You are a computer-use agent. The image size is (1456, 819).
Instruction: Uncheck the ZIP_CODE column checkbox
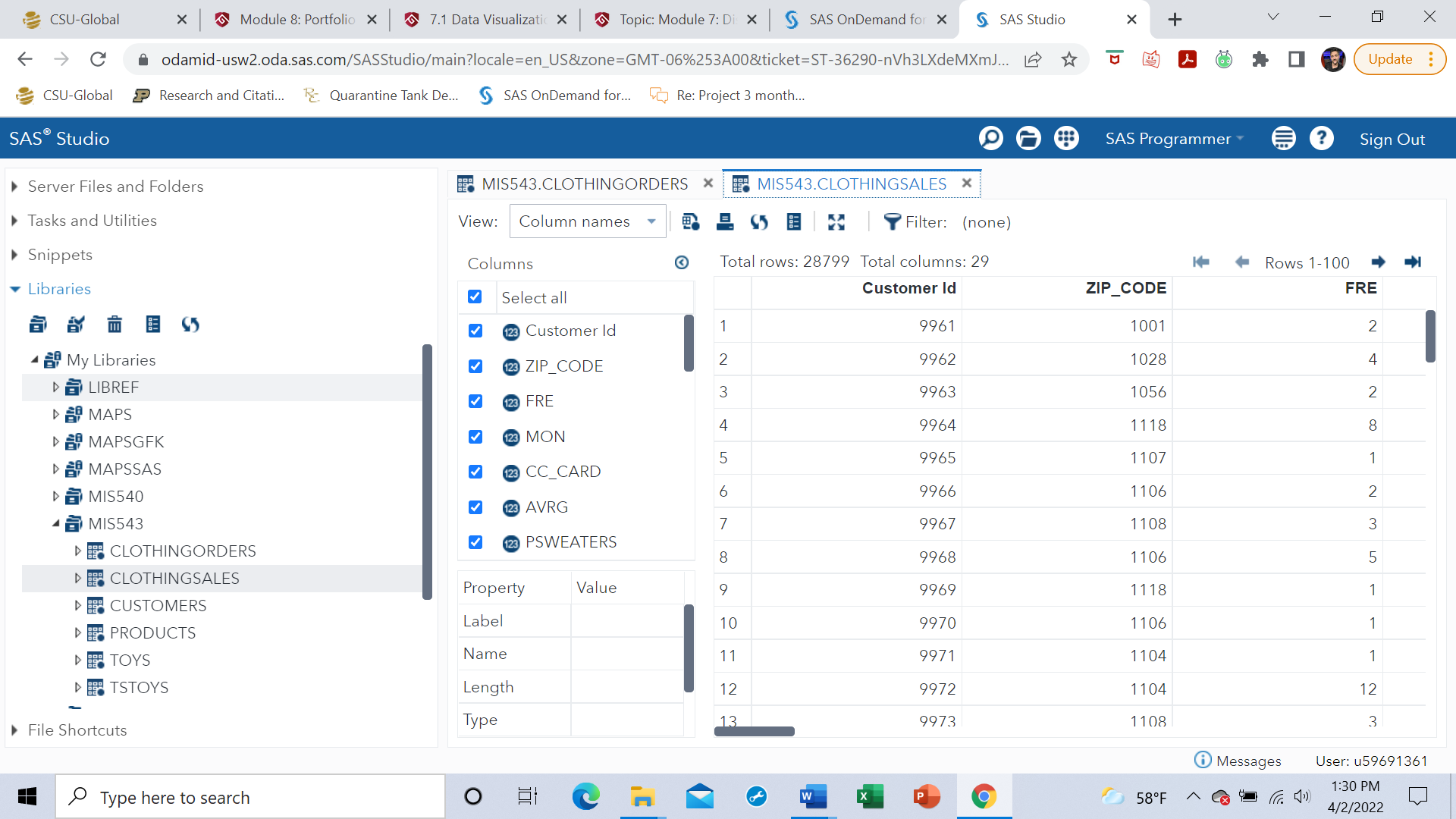click(475, 366)
